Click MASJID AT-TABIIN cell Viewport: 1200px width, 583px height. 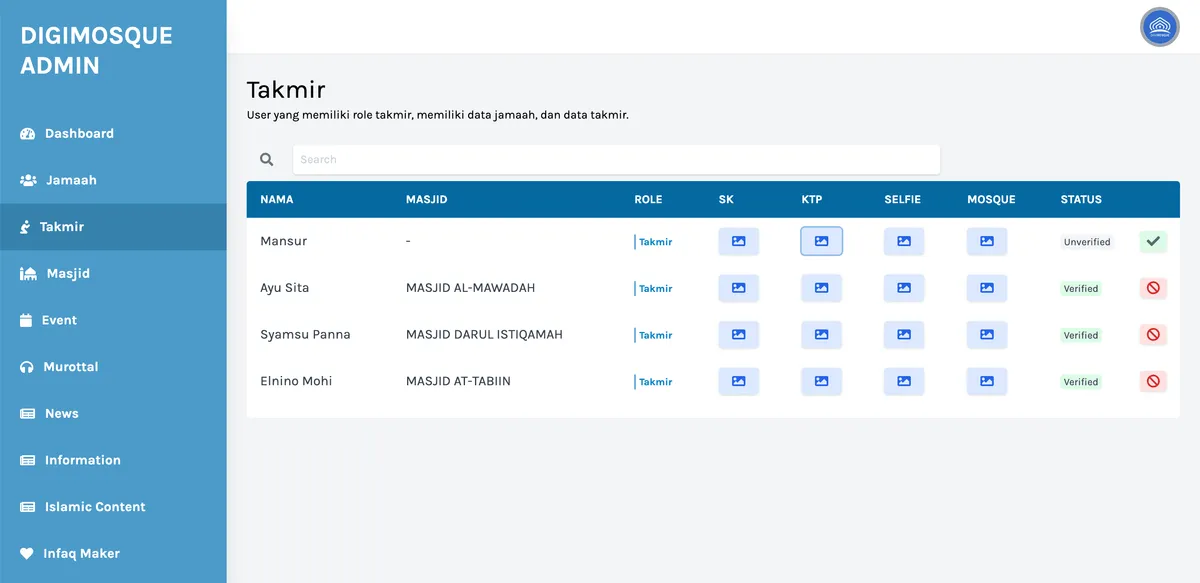click(458, 381)
